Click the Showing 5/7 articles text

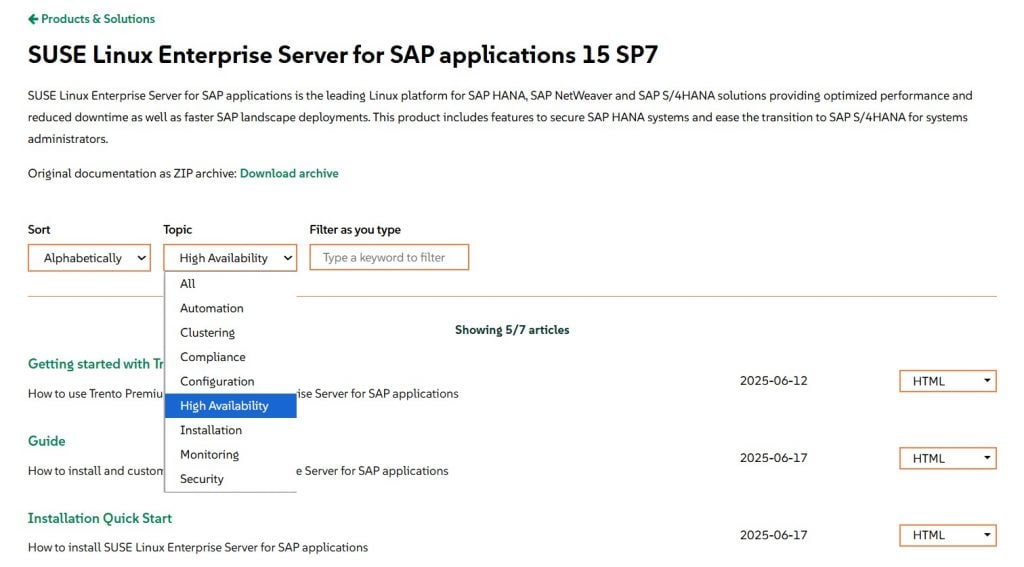(512, 330)
